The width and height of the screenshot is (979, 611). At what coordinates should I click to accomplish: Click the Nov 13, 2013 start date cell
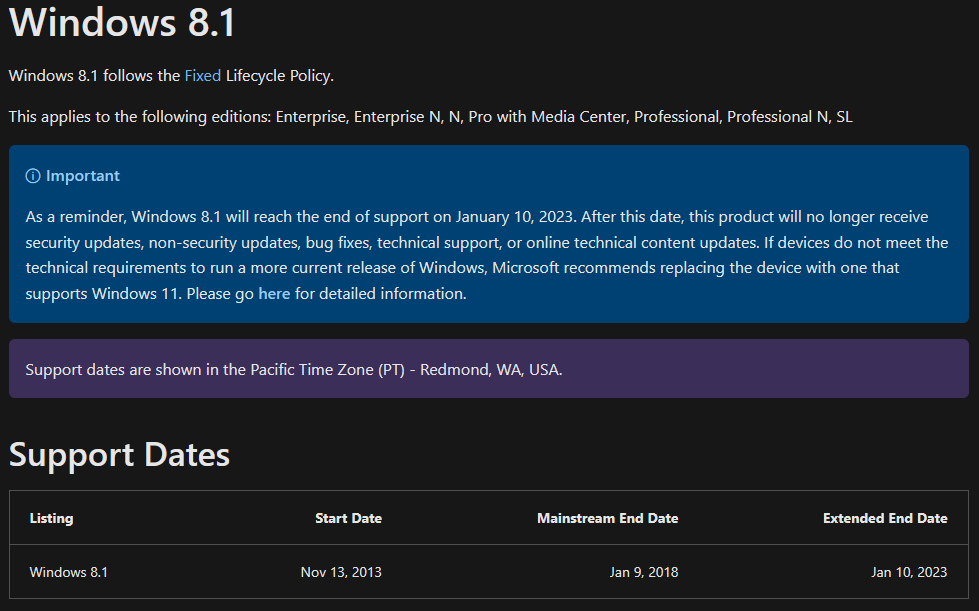pyautogui.click(x=341, y=572)
